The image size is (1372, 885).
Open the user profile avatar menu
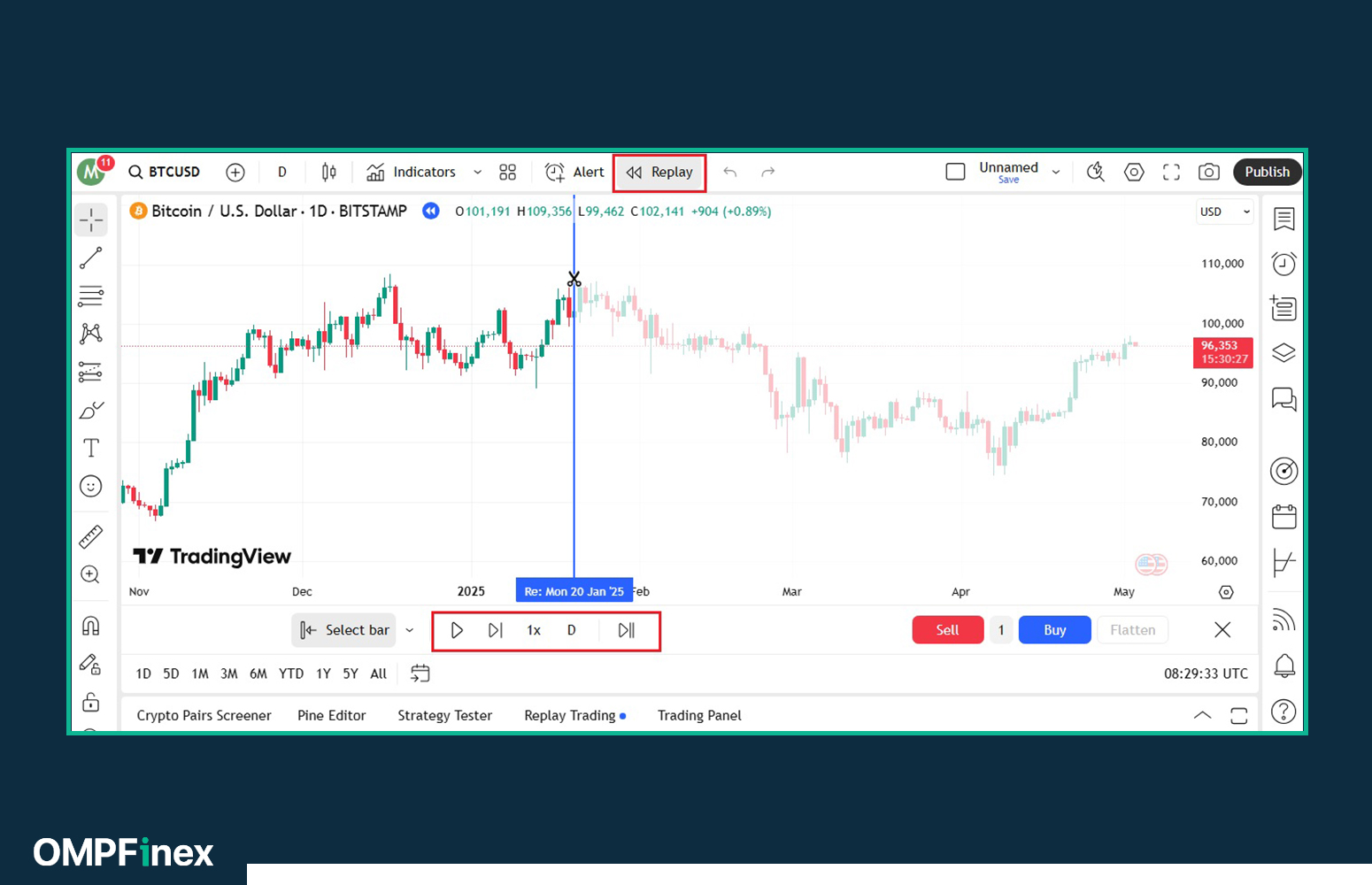pos(92,171)
